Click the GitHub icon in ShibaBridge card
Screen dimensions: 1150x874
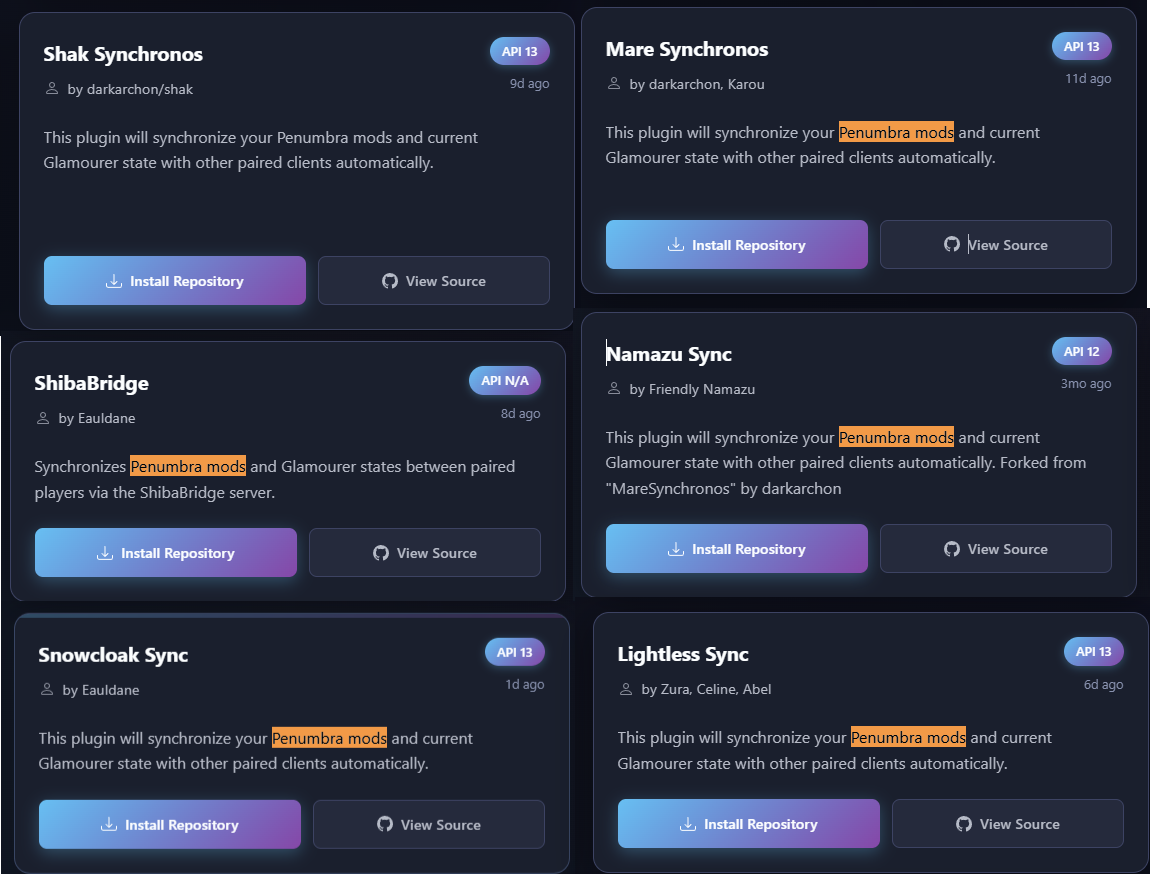(x=380, y=553)
